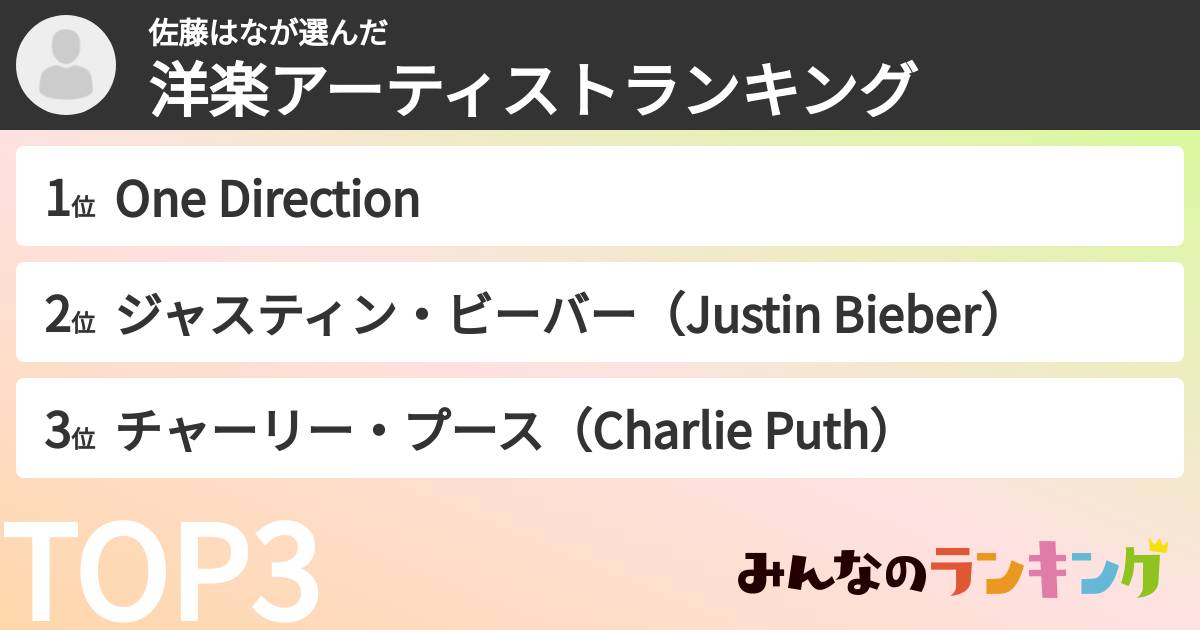Select the チャーリー・プース katakana name
This screenshot has height=630, width=1200.
(x=331, y=431)
